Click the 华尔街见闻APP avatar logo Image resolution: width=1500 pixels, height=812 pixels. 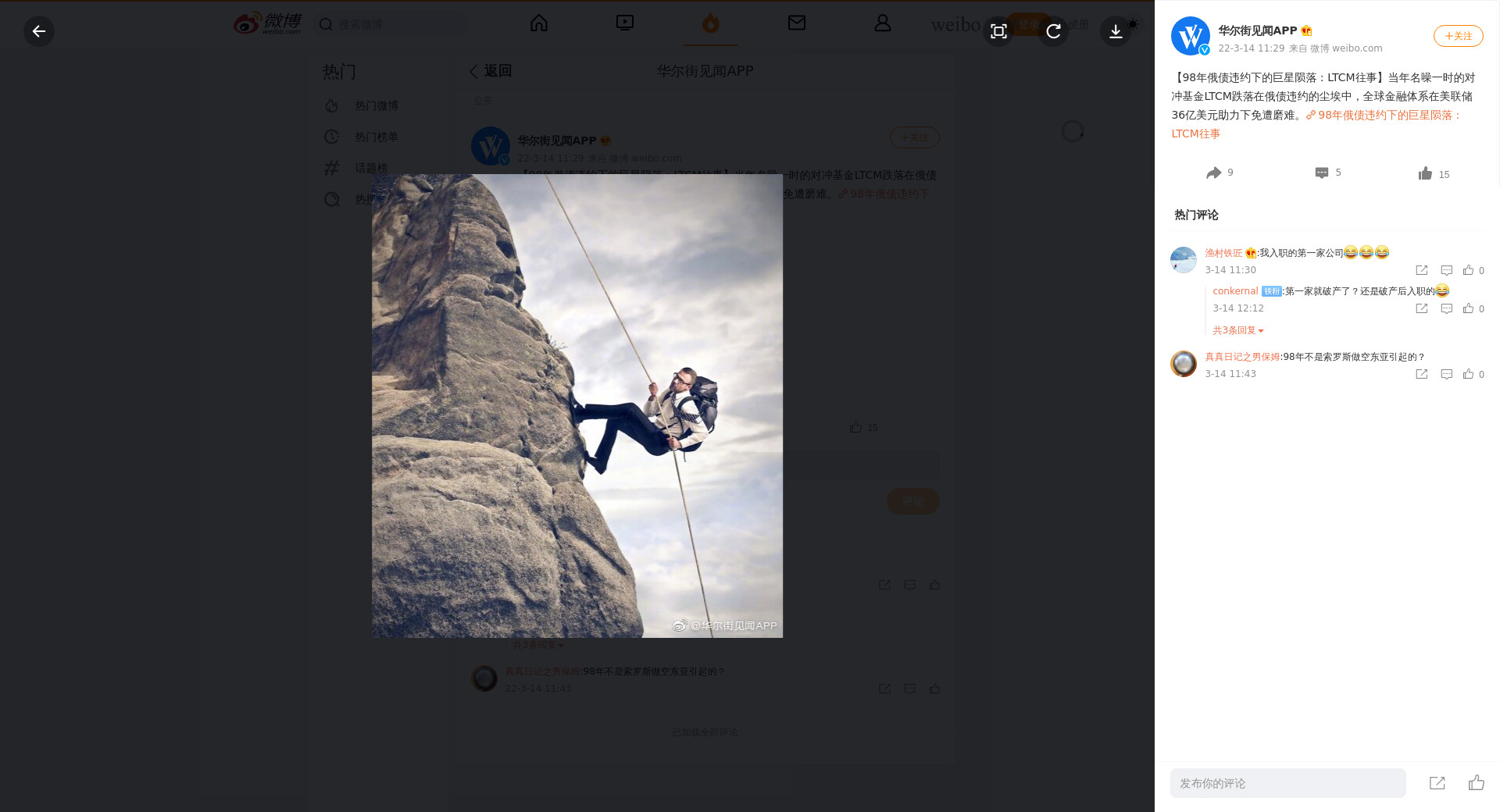(x=1190, y=36)
